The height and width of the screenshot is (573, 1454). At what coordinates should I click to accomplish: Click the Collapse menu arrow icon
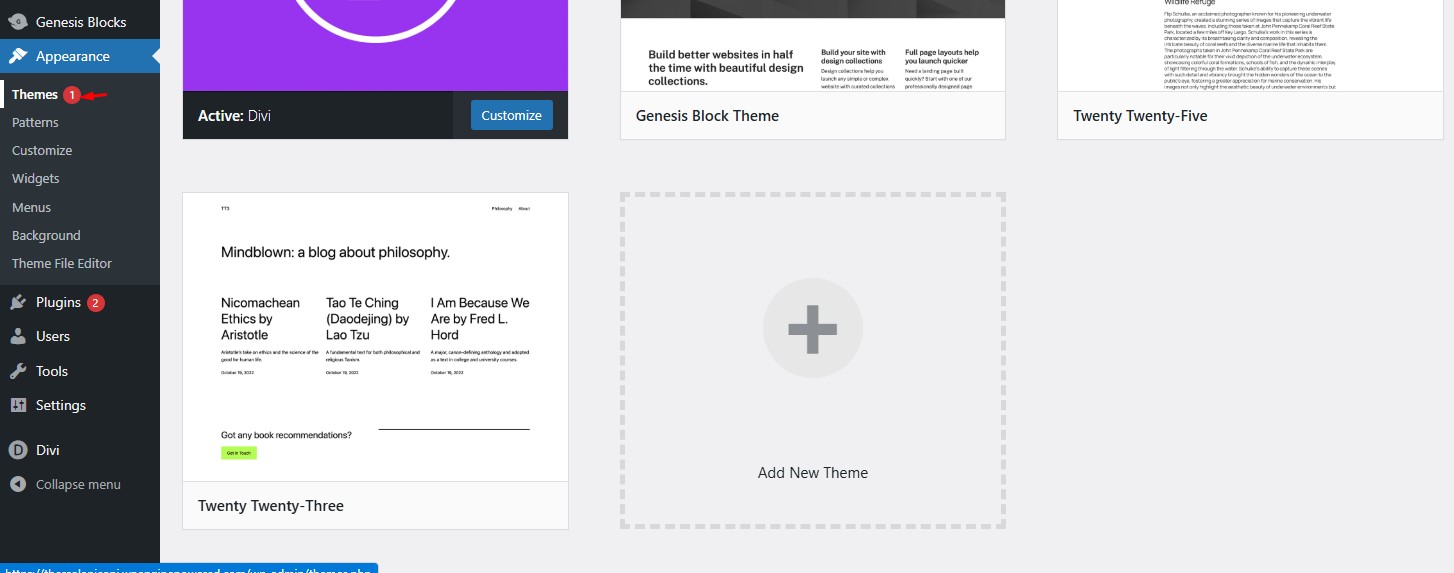[x=18, y=484]
